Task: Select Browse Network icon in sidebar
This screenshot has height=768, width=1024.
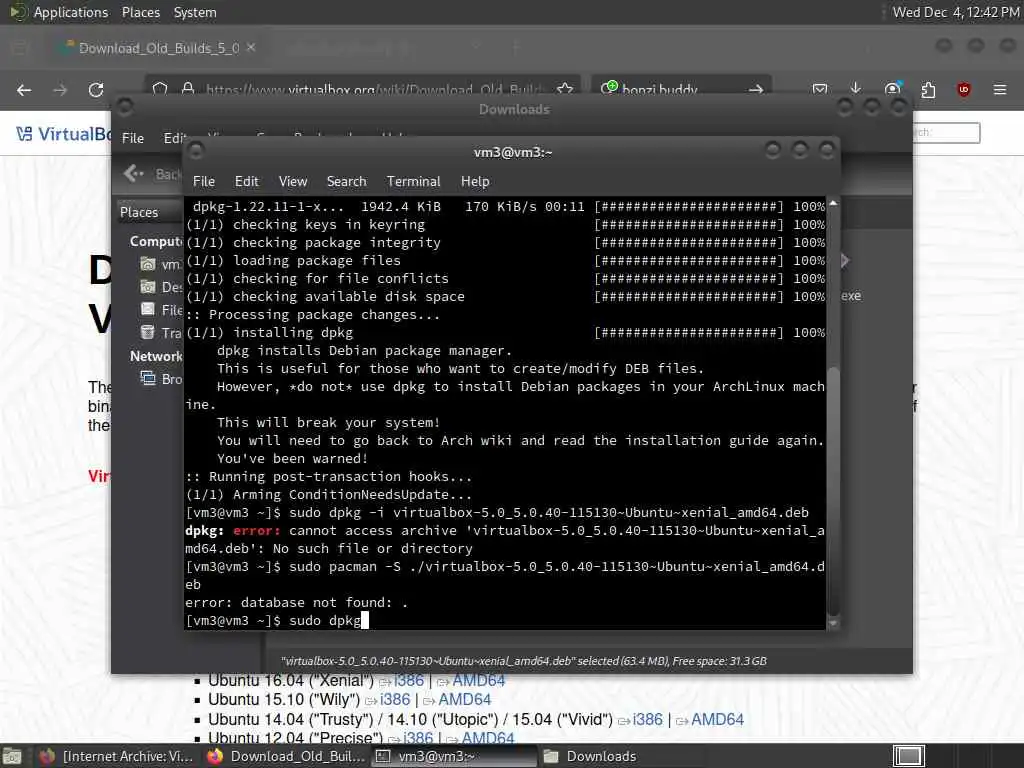Action: (x=148, y=378)
